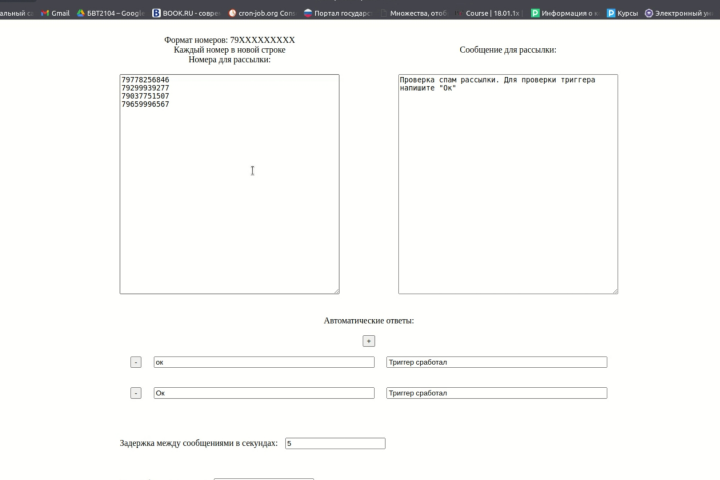Click the 'Формат номеров: 79XXXXXXXXX' text

(230, 40)
